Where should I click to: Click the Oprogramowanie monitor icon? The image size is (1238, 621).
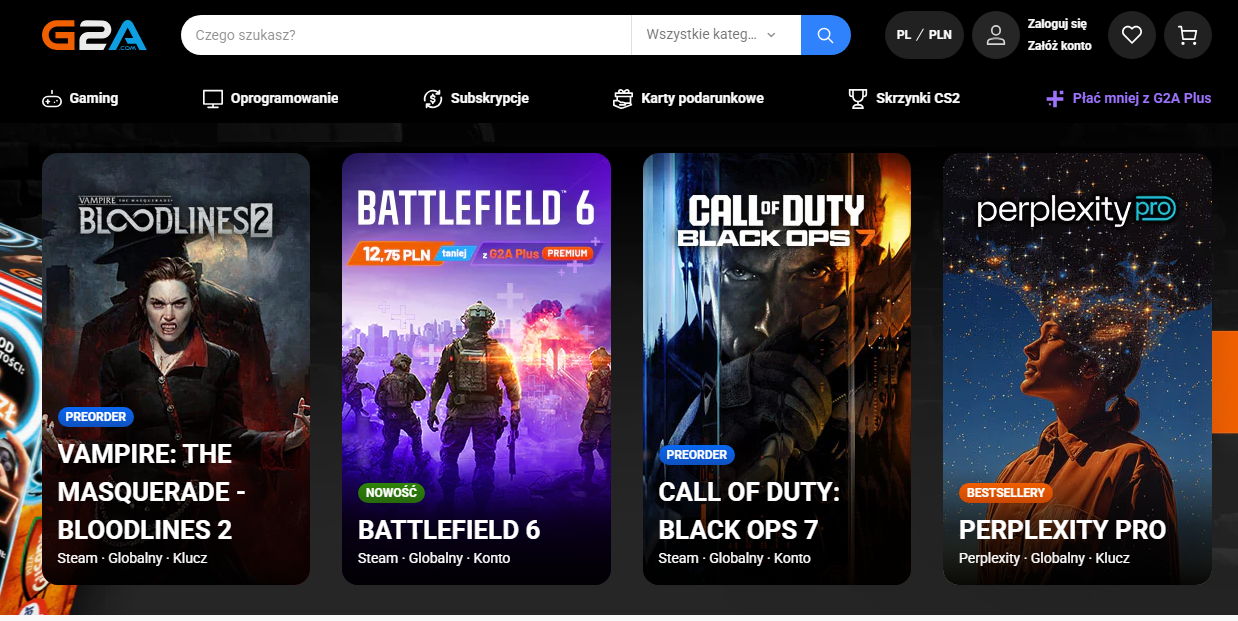point(212,99)
